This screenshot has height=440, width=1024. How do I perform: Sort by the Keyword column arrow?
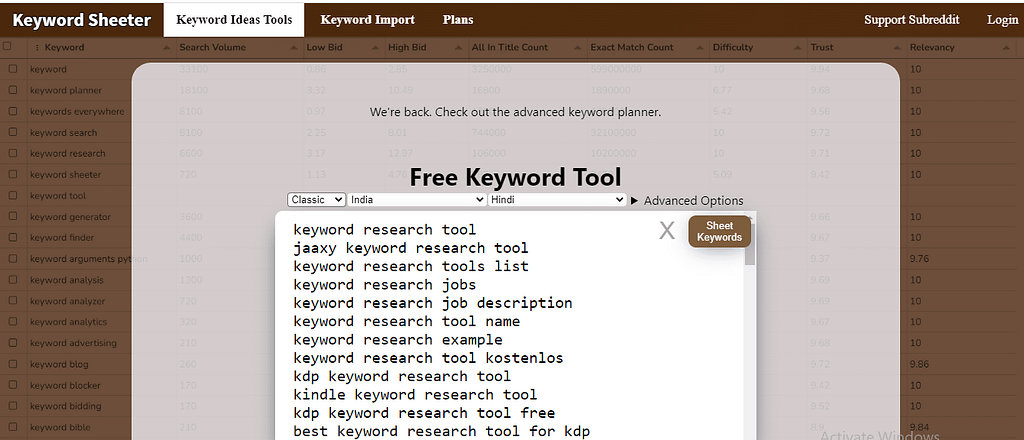pos(167,48)
